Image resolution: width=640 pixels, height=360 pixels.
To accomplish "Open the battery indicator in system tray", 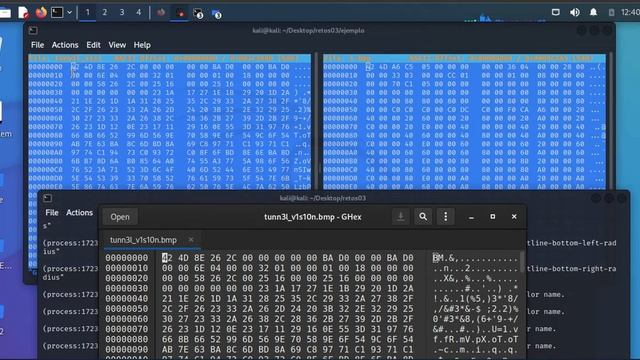I will click(x=611, y=13).
